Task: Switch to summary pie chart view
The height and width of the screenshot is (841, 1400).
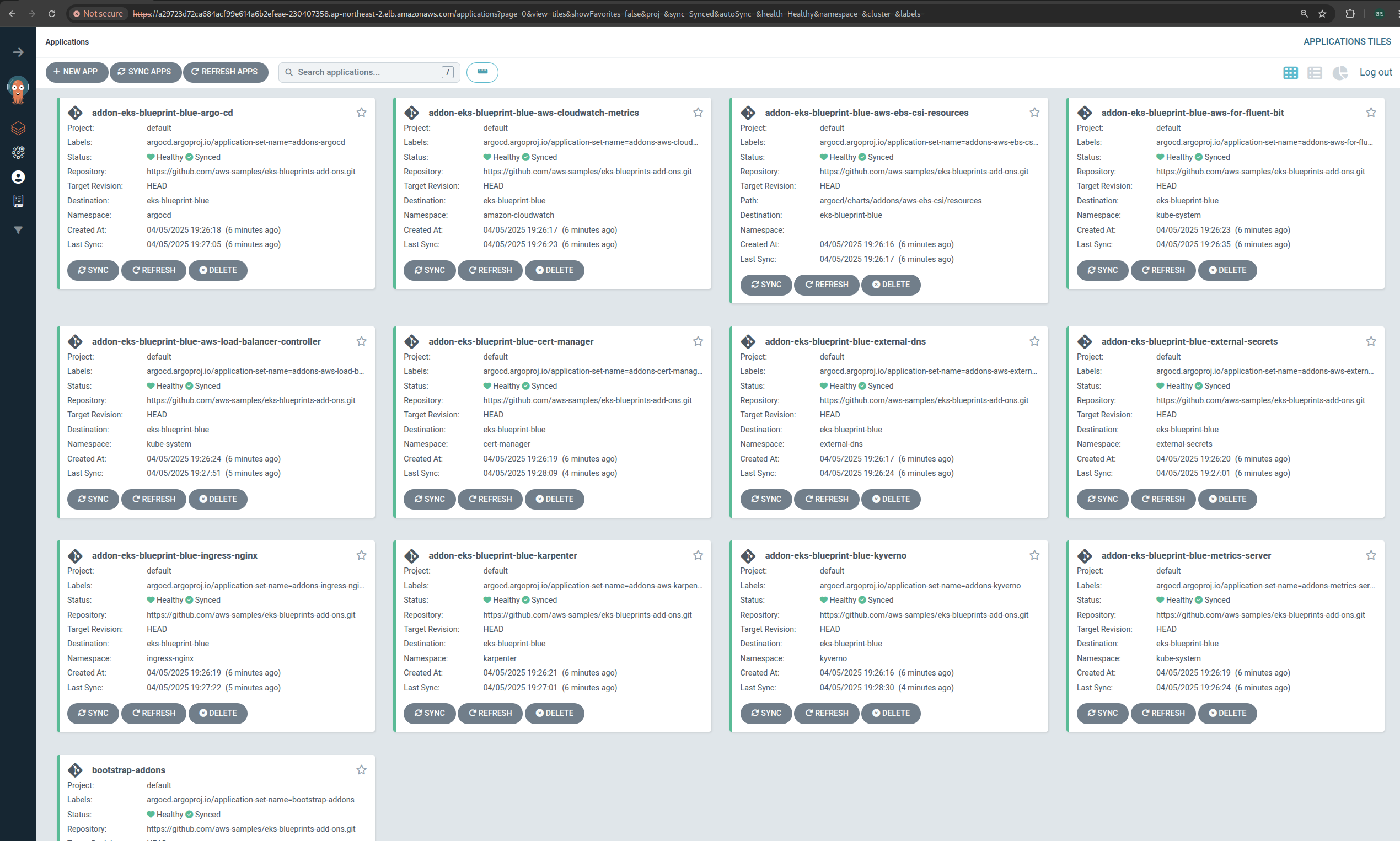Action: coord(1339,73)
